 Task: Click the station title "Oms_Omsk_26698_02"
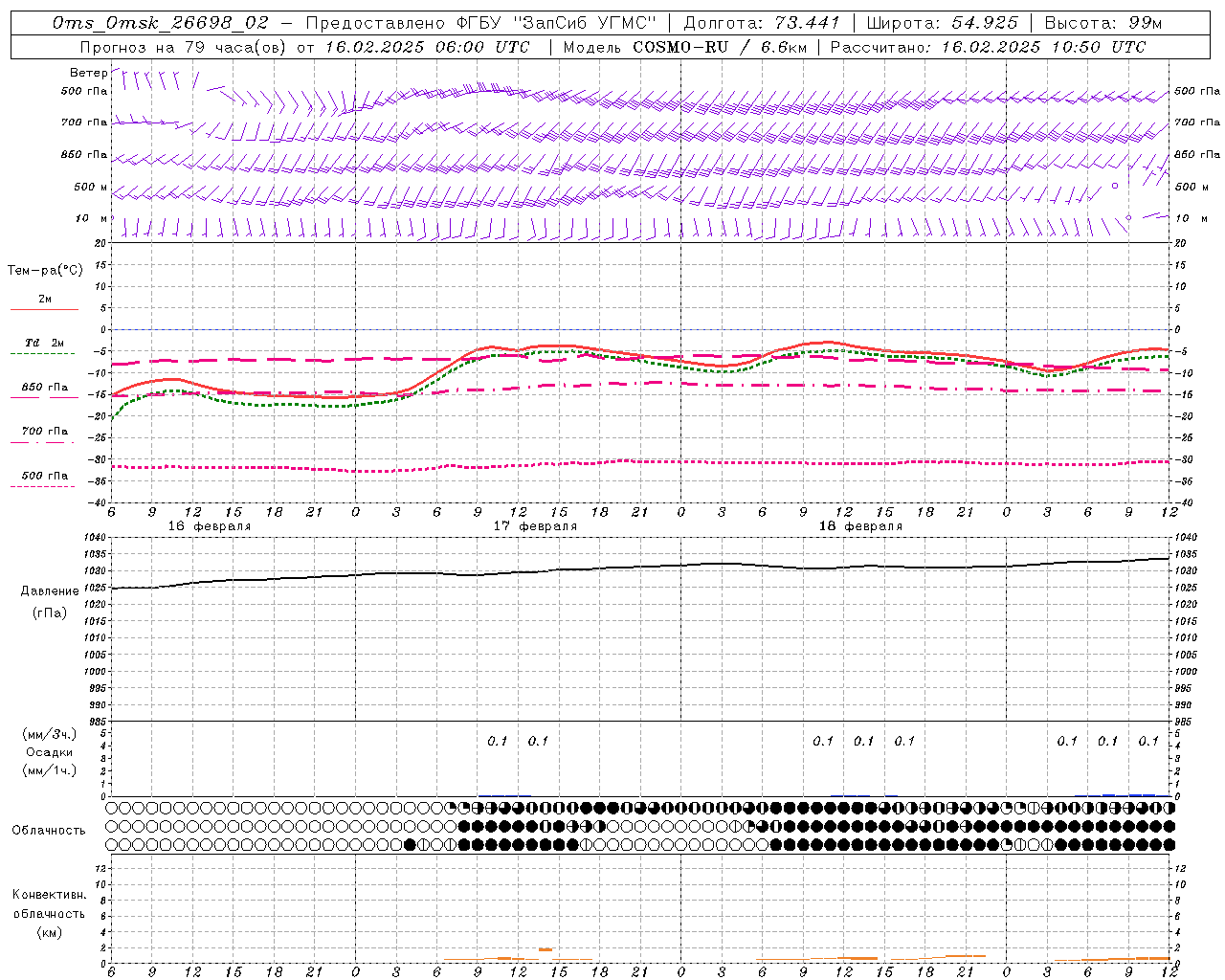pyautogui.click(x=161, y=23)
